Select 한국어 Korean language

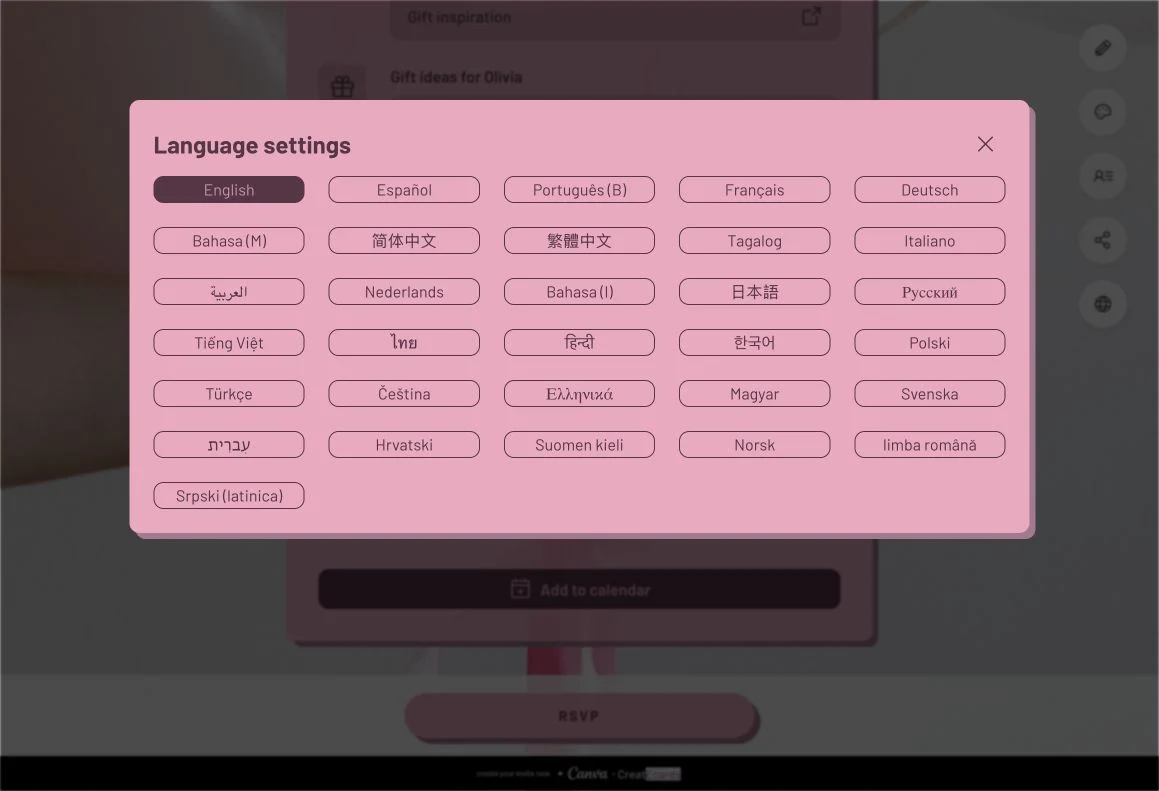coord(755,343)
